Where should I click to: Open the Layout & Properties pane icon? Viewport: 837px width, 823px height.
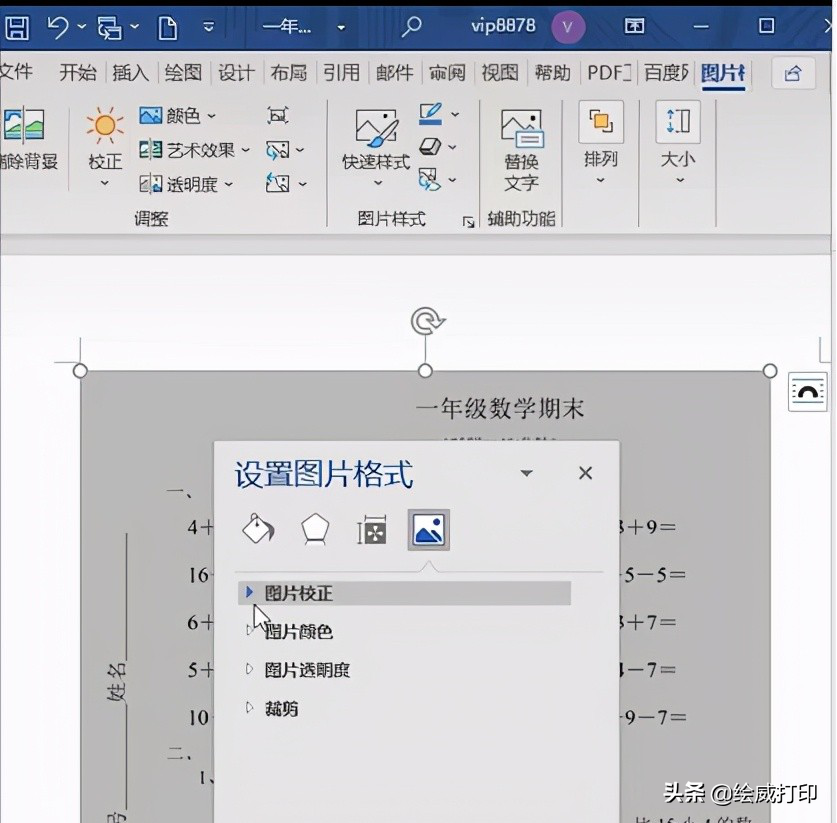[x=372, y=531]
